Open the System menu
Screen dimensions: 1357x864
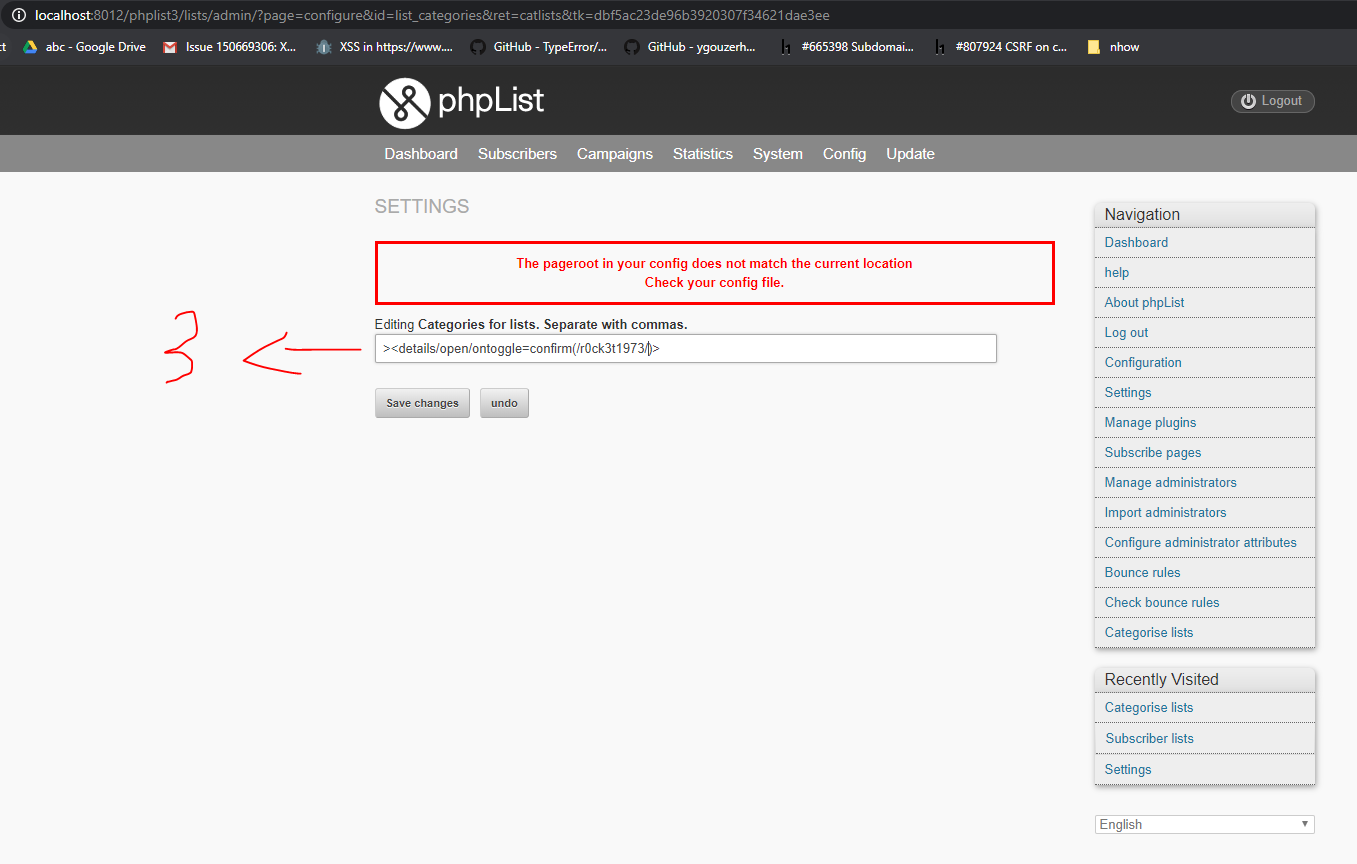coord(778,154)
